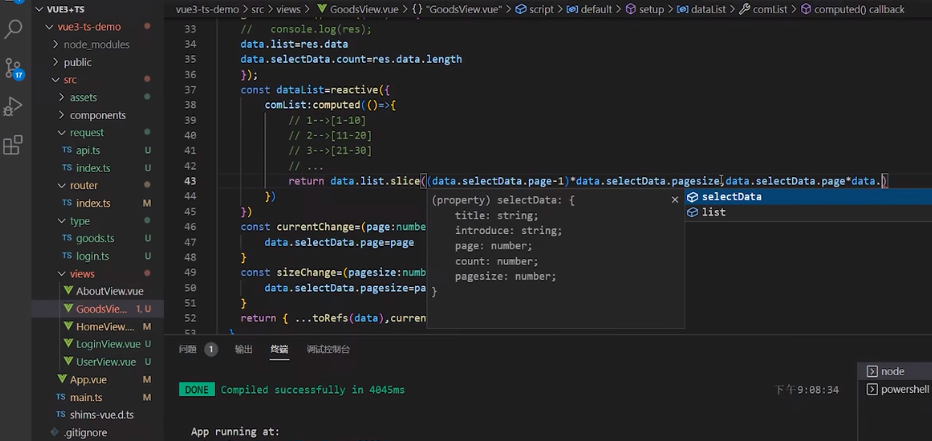Image resolution: width=932 pixels, height=441 pixels.
Task: Switch to the 调试控制台 (Debug Console) tab
Action: (x=328, y=349)
